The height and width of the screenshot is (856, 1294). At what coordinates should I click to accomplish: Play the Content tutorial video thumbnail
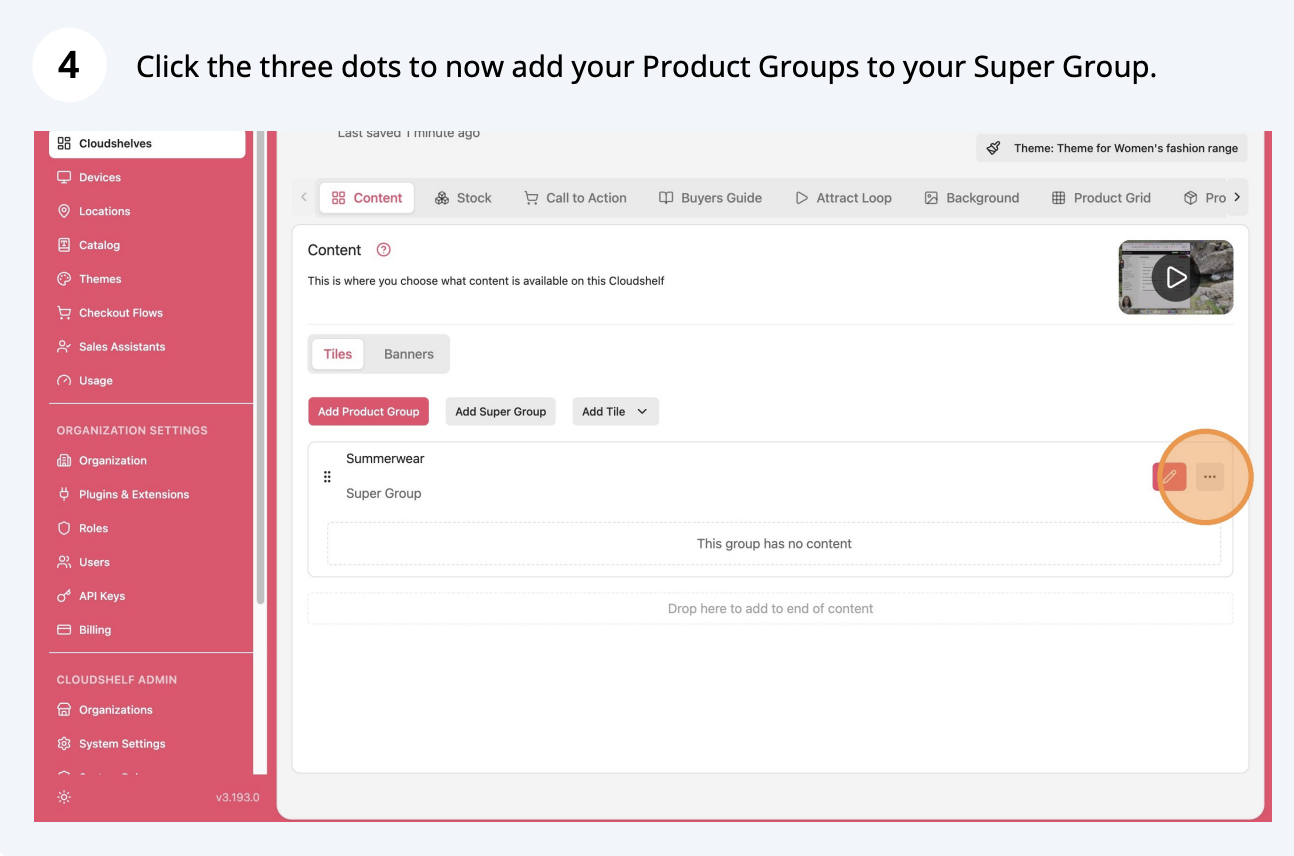pos(1175,277)
